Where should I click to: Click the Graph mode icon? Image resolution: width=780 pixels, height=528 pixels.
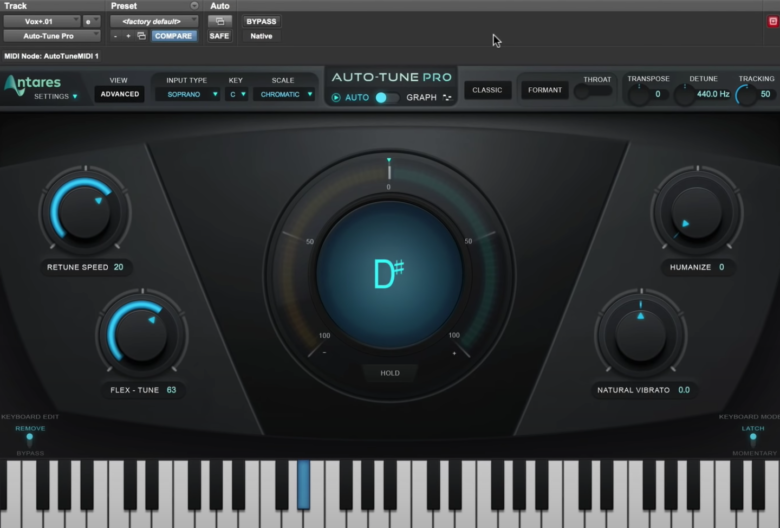447,98
